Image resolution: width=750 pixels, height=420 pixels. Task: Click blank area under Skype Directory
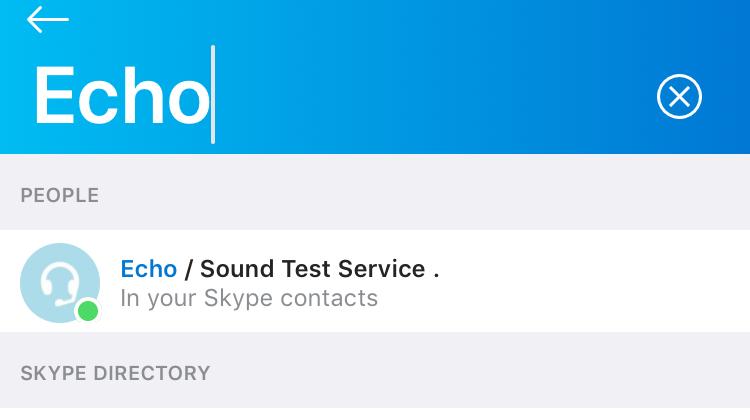click(375, 414)
